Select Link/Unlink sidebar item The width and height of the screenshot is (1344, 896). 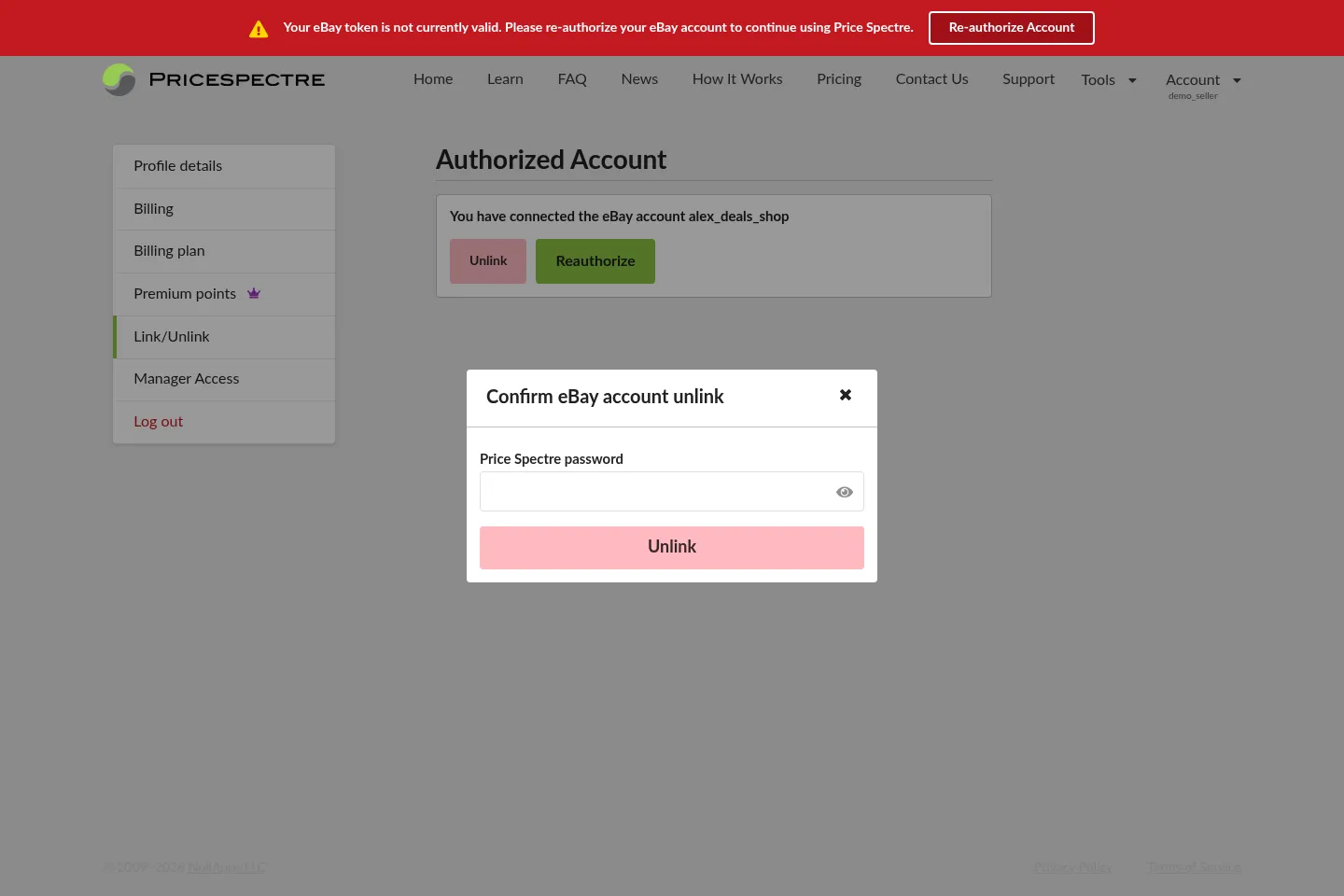pos(224,337)
